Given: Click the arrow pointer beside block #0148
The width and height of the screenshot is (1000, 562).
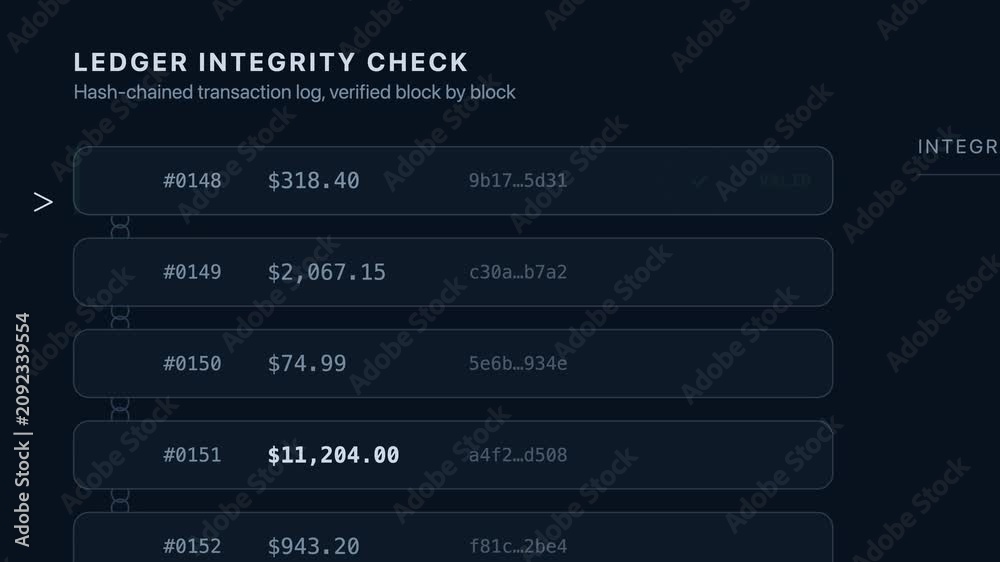Looking at the screenshot, I should 43,202.
